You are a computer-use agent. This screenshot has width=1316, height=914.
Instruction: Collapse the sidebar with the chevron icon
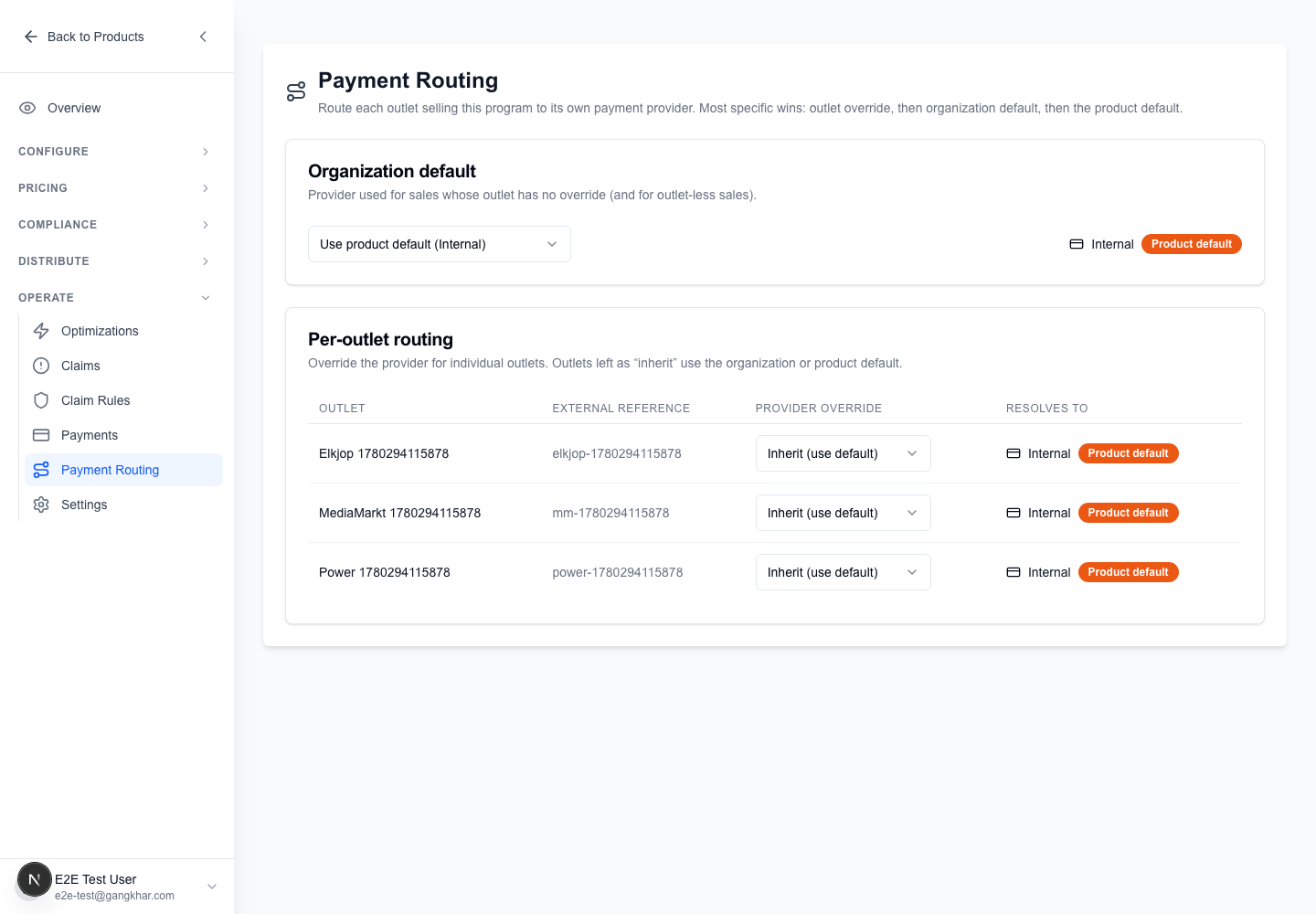click(203, 37)
